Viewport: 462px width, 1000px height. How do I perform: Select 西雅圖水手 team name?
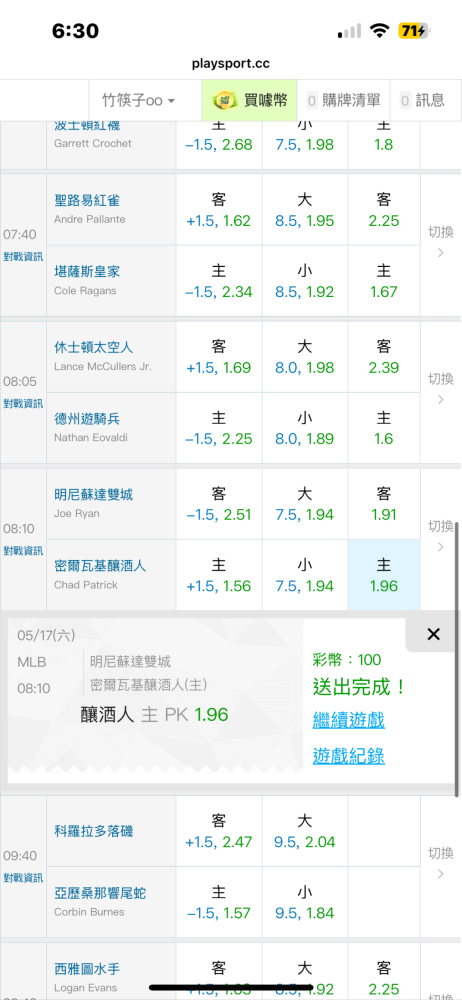click(87, 969)
